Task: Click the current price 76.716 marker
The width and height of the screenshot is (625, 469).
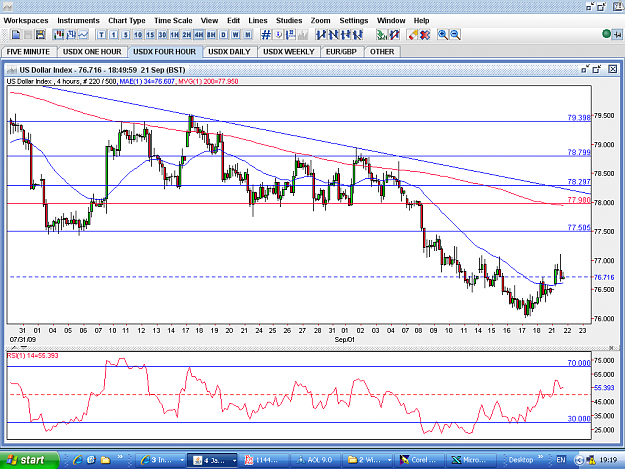Action: [604, 277]
